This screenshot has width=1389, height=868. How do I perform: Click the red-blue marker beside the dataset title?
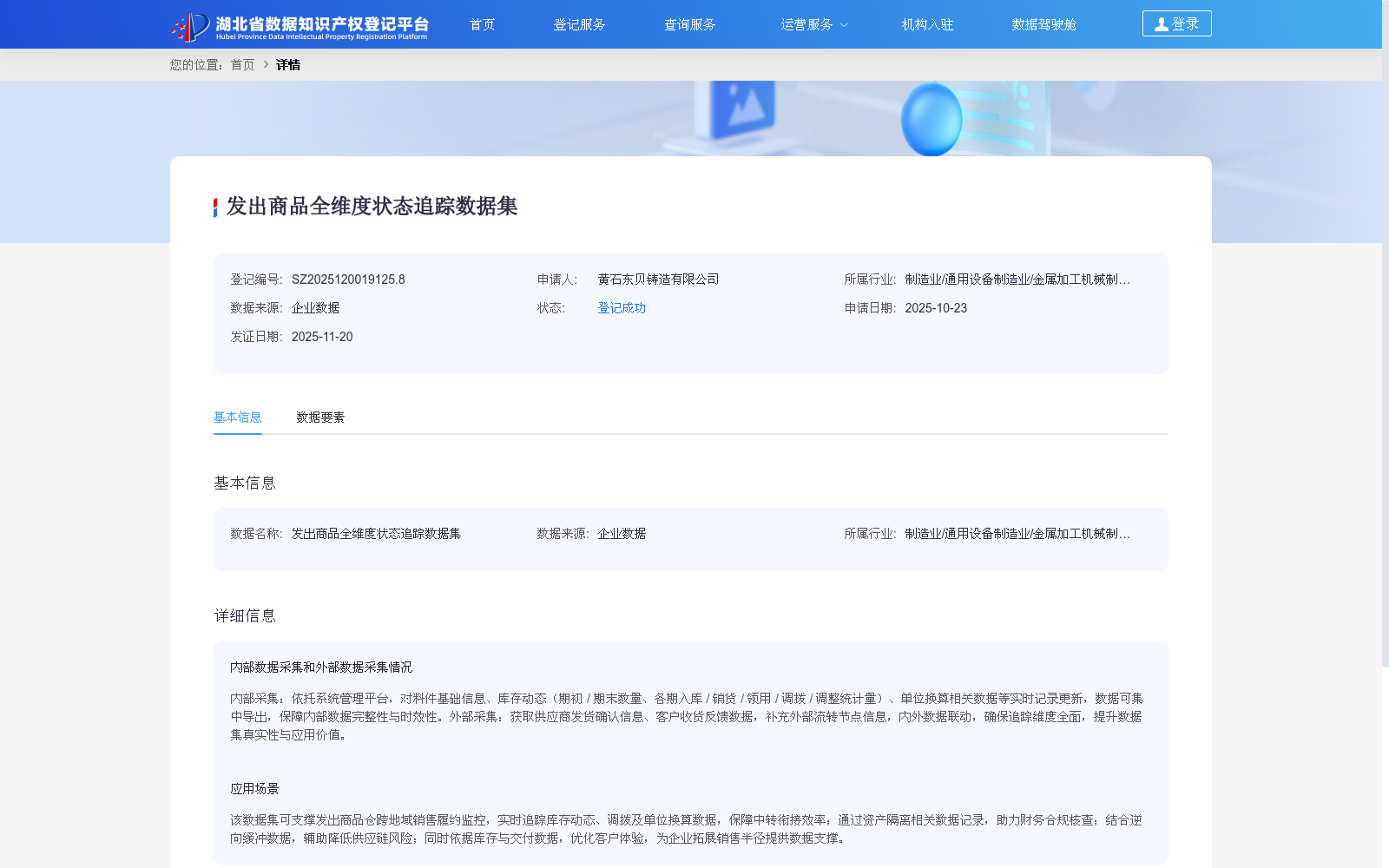pos(214,207)
